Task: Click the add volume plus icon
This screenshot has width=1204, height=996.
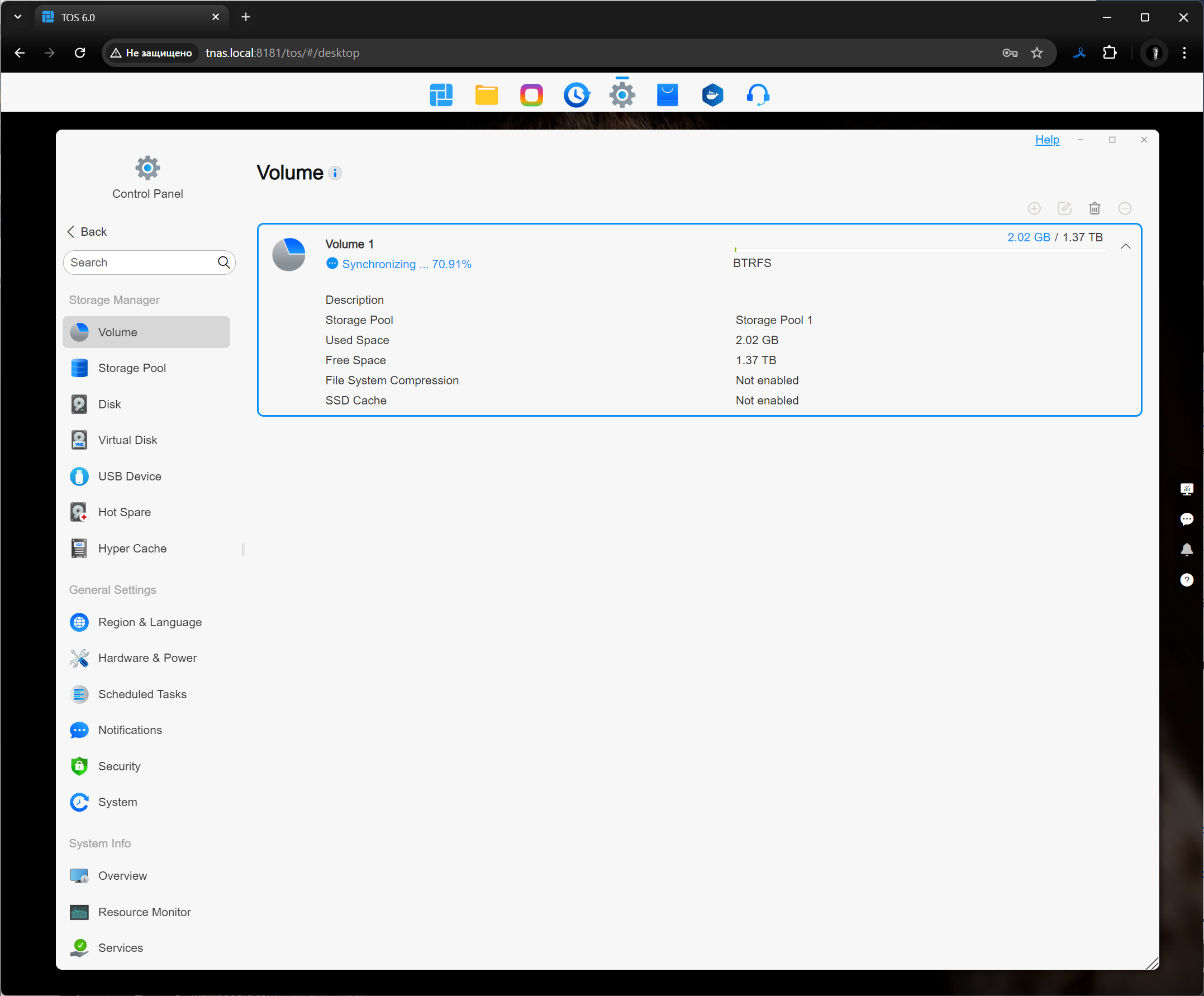Action: click(x=1034, y=208)
